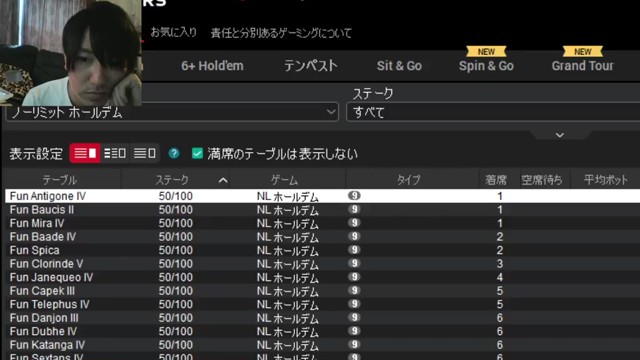The height and width of the screenshot is (360, 640).
Task: Switch to the second display layout icon
Action: [115, 153]
